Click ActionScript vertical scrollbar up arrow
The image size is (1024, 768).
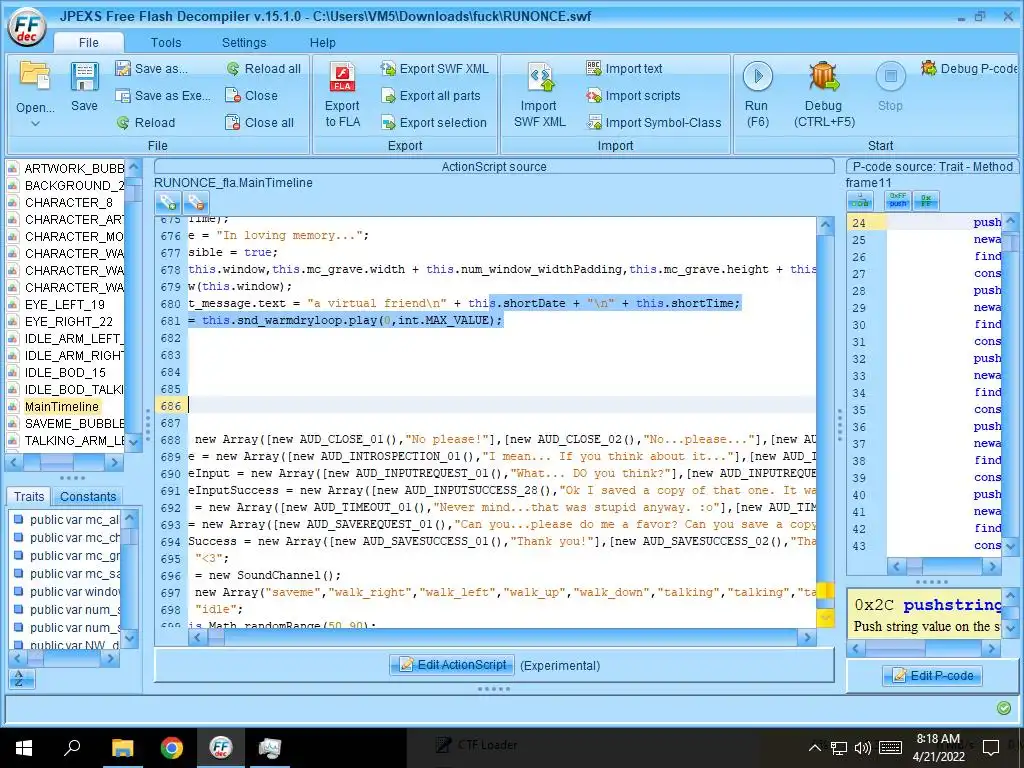tap(825, 227)
